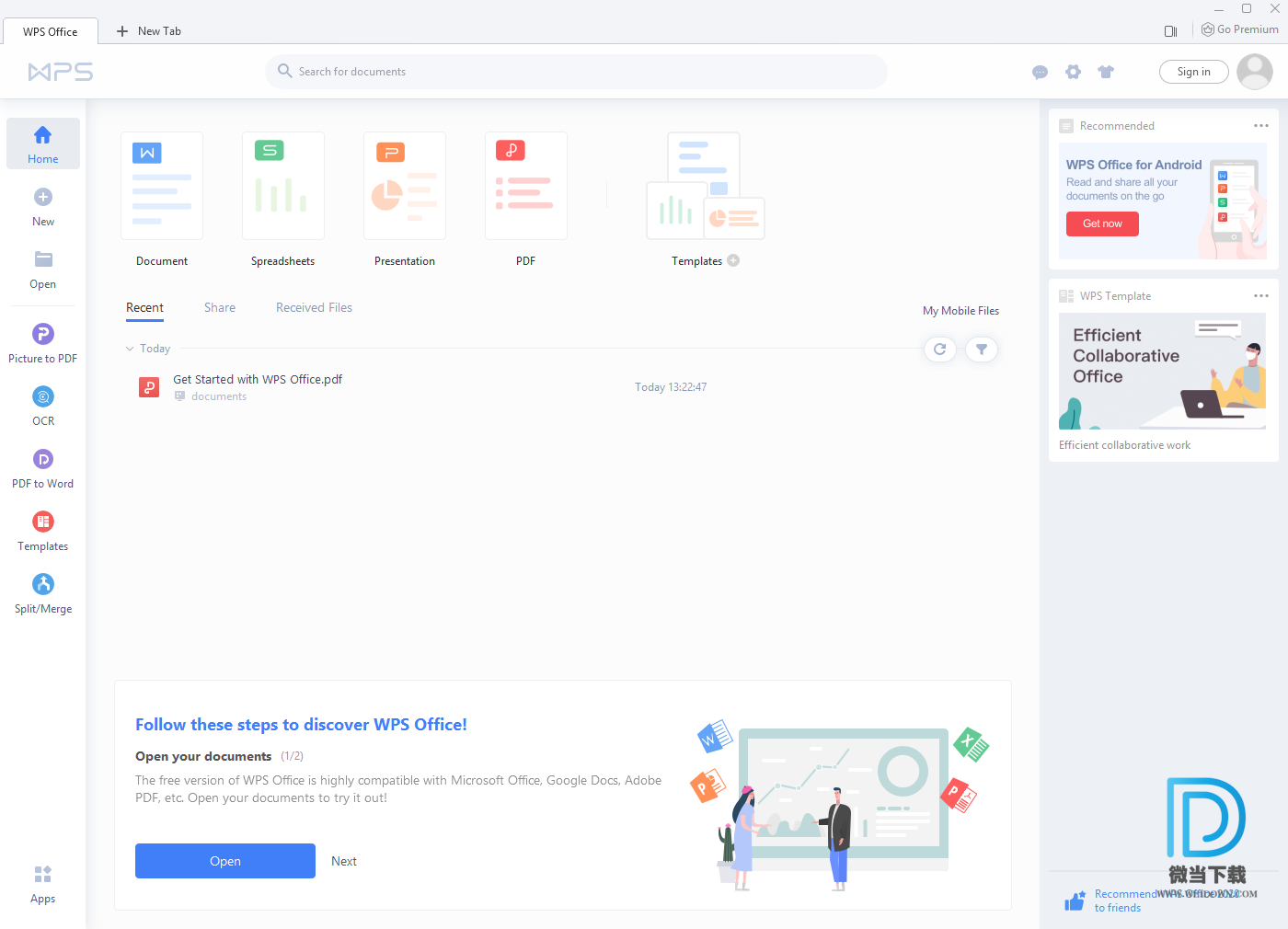Click the chat message icon in header
The image size is (1288, 929).
tap(1040, 72)
